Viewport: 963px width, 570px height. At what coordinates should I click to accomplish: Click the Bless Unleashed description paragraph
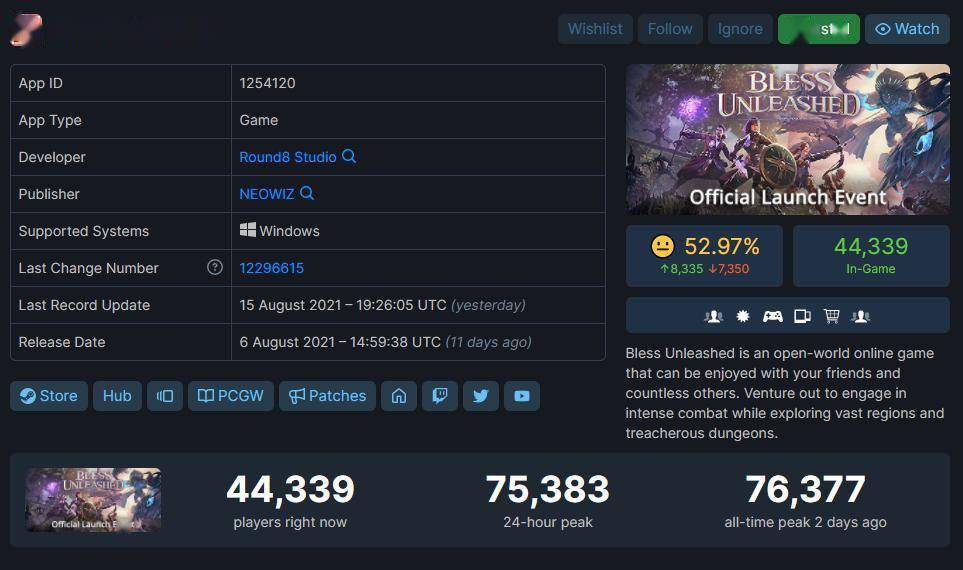pos(785,393)
